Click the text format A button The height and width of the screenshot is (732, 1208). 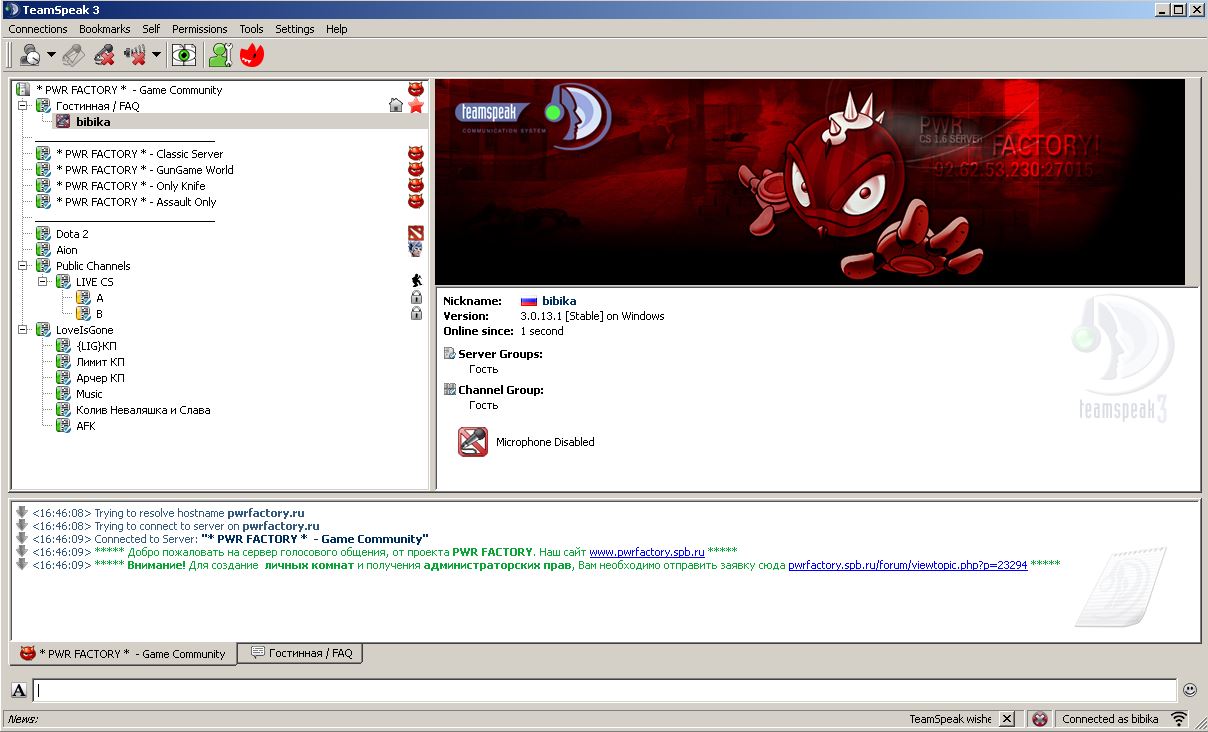pyautogui.click(x=19, y=690)
